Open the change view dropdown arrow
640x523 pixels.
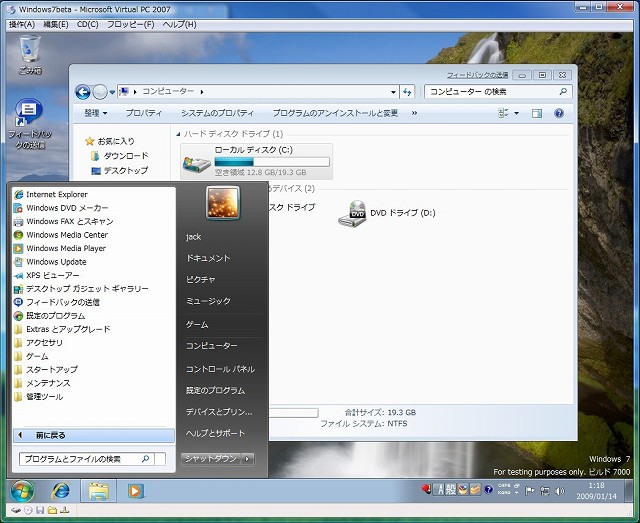tap(516, 113)
